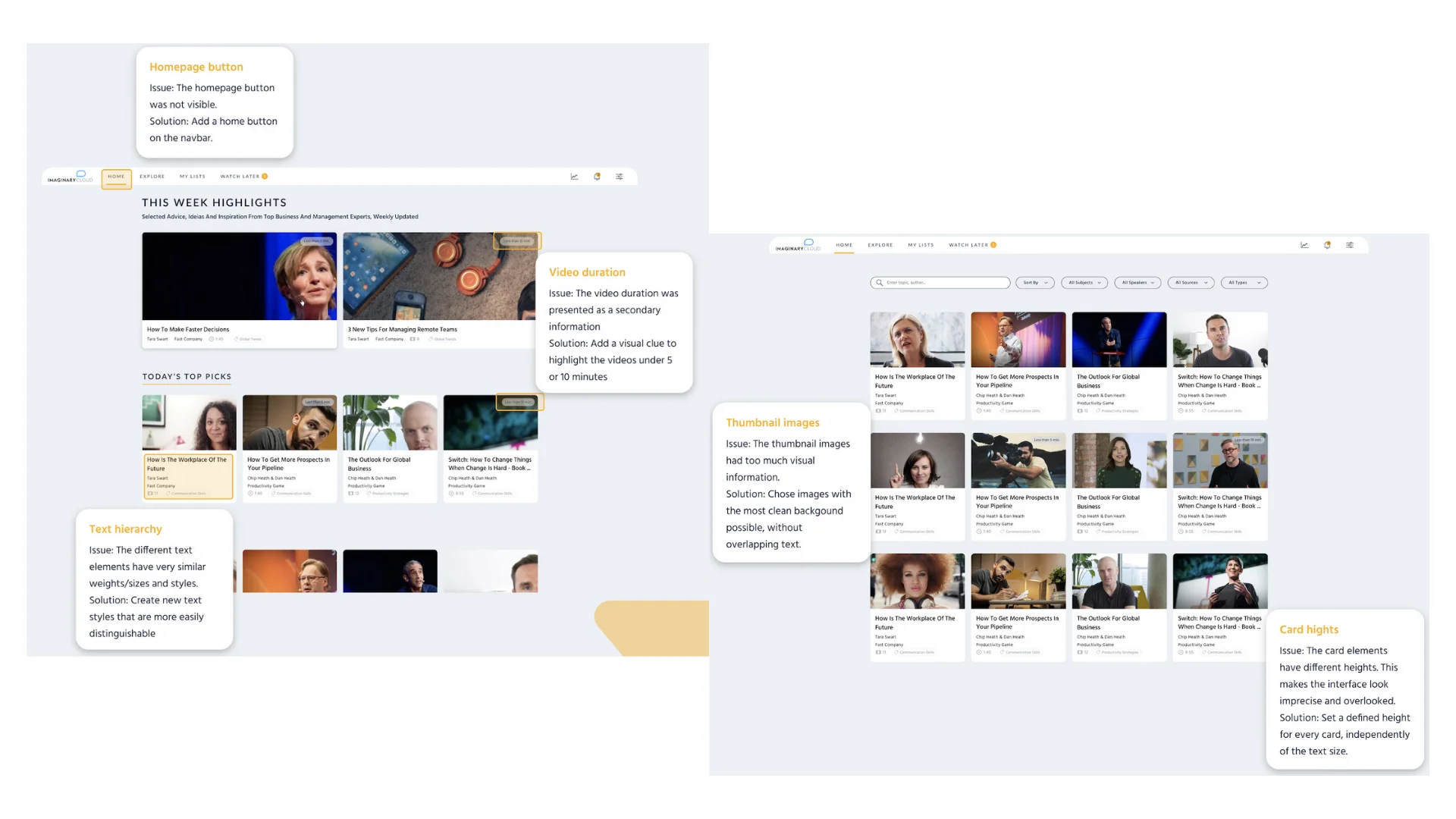Click afro-haired woman with headphones thumbnail
This screenshot has height=819, width=1456.
[918, 582]
